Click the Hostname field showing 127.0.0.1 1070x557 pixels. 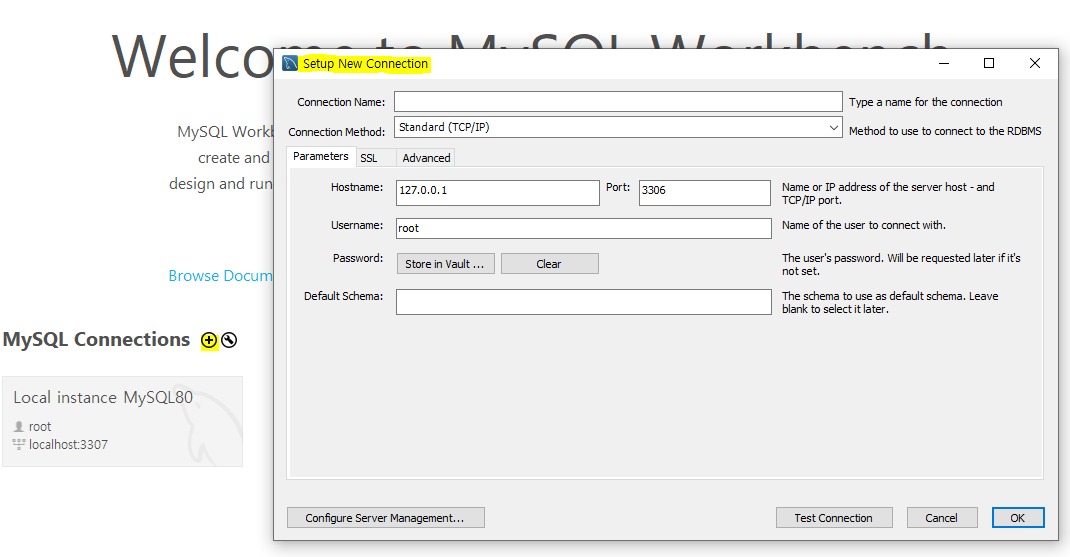tap(497, 192)
